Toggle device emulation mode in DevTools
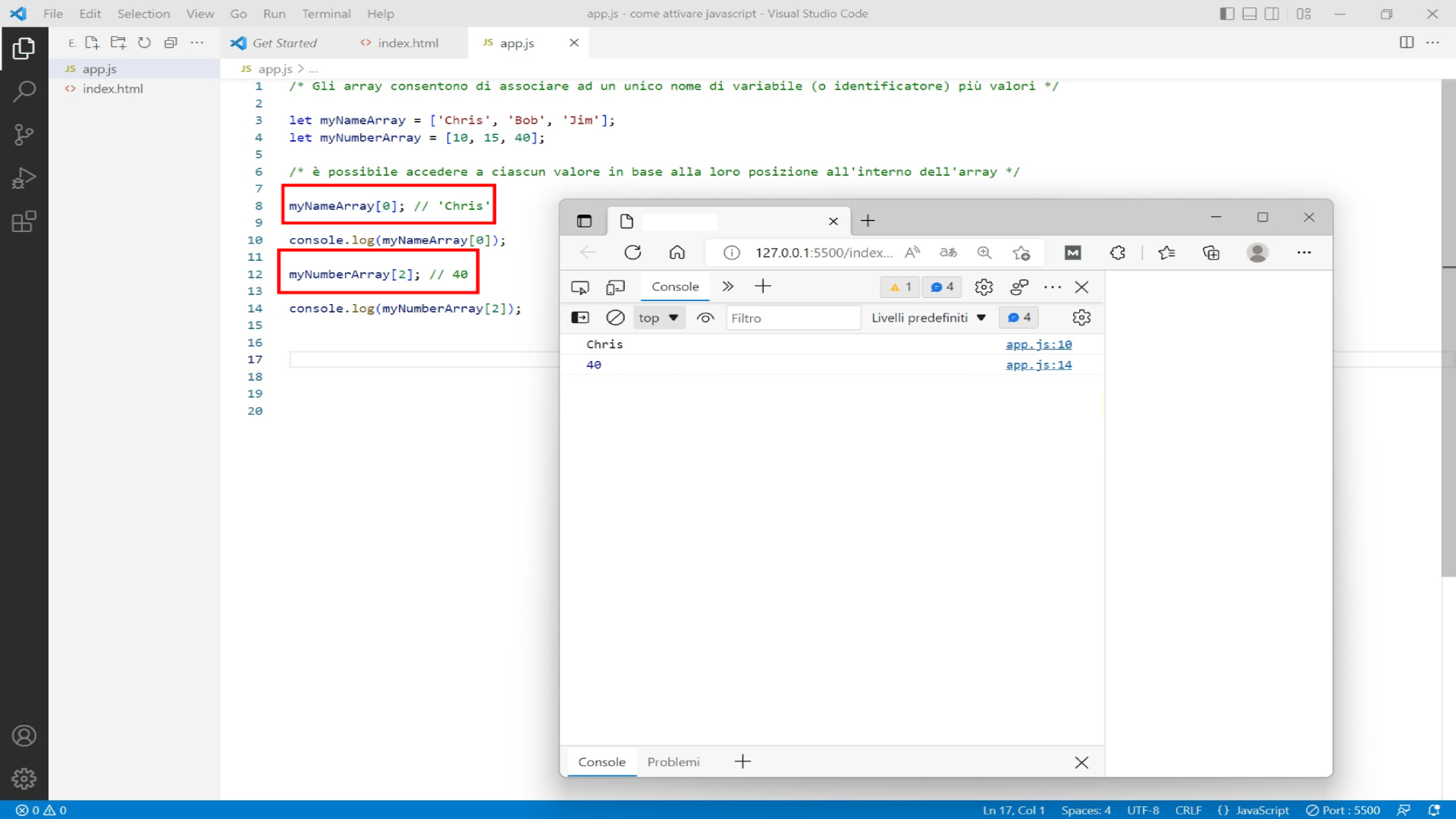The image size is (1456, 819). pyautogui.click(x=616, y=287)
